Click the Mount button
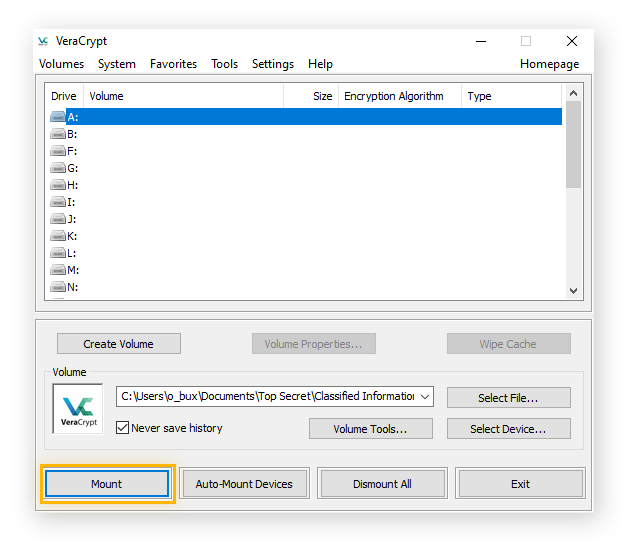This screenshot has height=545, width=625. [107, 484]
